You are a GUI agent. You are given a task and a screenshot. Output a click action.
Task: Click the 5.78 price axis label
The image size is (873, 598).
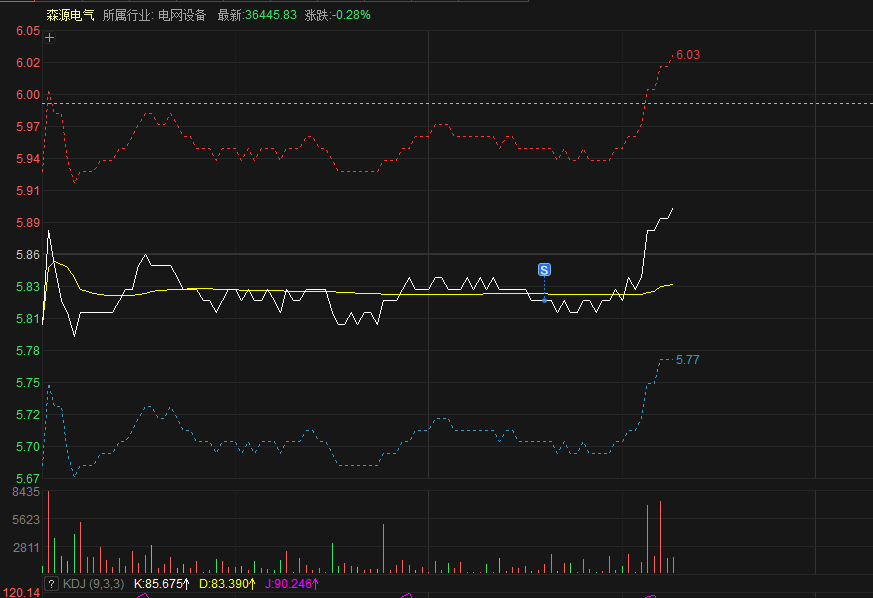(28, 350)
